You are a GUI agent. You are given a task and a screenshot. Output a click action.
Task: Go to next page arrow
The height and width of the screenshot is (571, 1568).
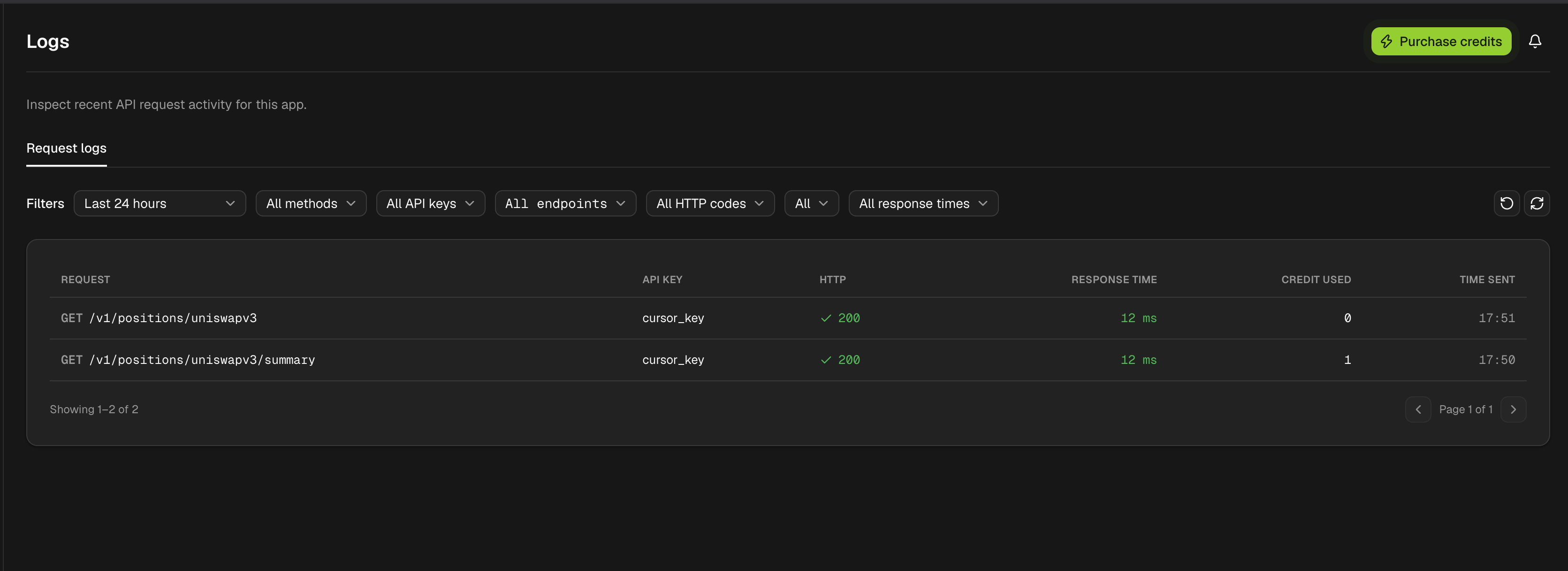(x=1513, y=409)
